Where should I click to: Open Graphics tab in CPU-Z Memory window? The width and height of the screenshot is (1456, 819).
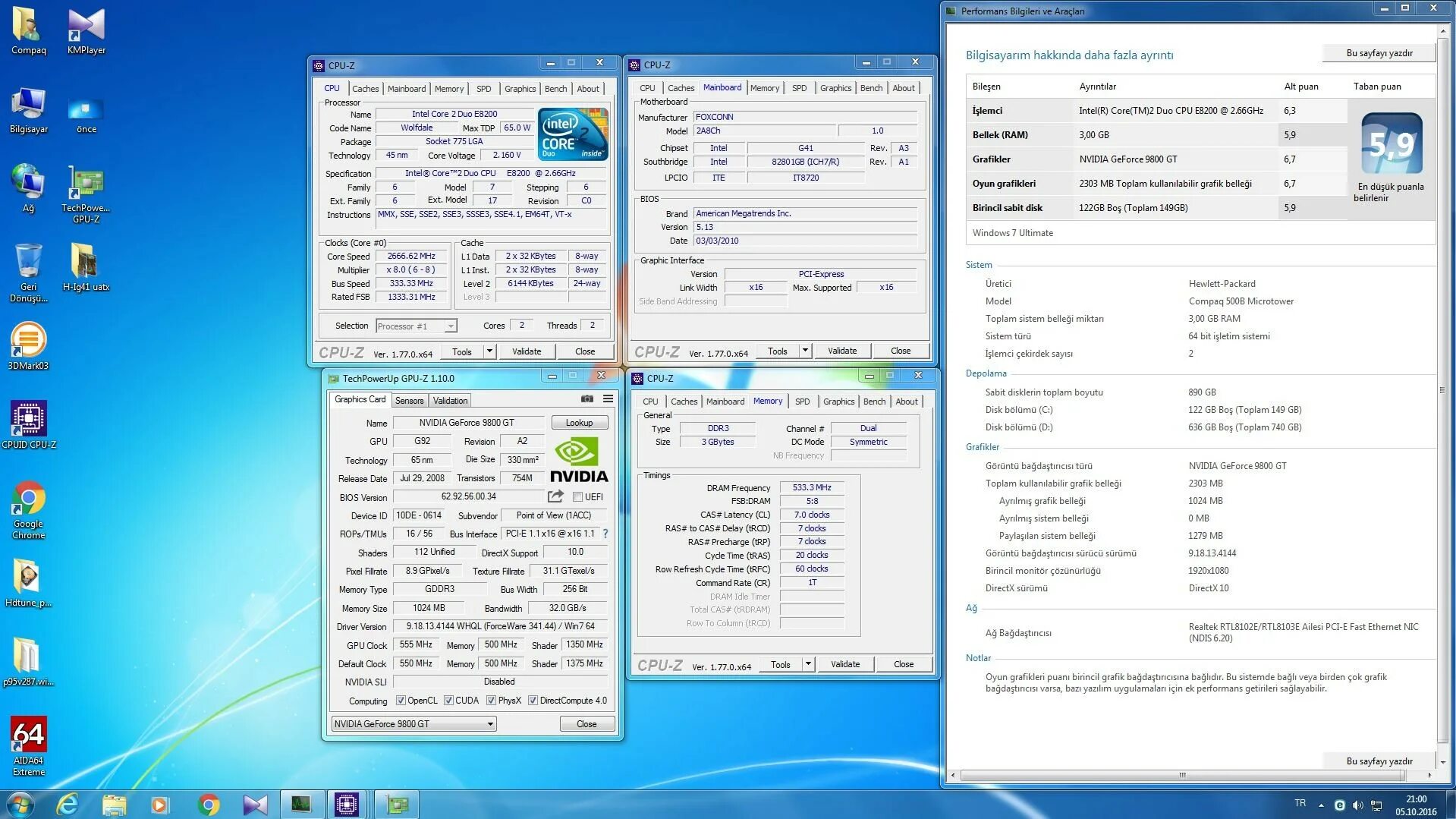[x=838, y=402]
